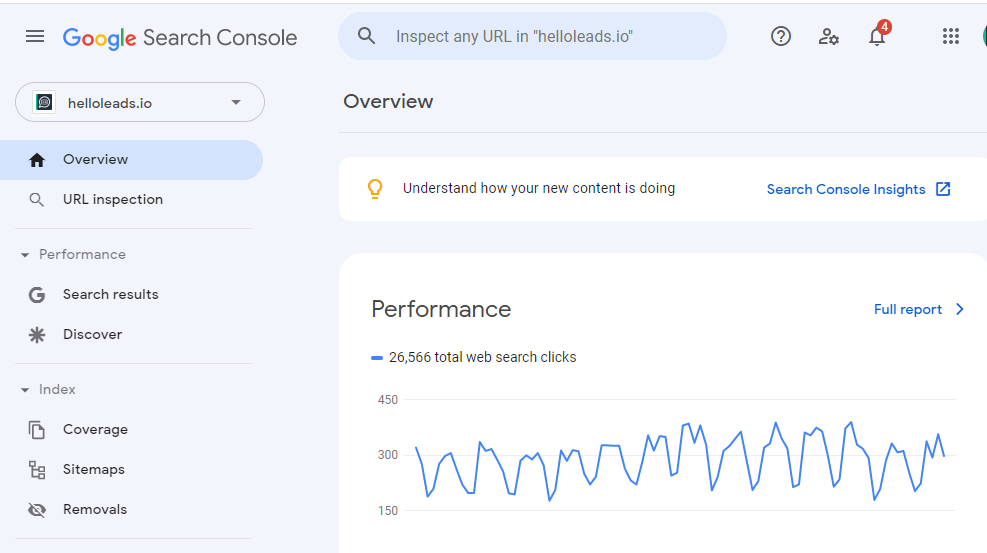
Task: Click the Removals crossed-eye icon
Action: 37,510
